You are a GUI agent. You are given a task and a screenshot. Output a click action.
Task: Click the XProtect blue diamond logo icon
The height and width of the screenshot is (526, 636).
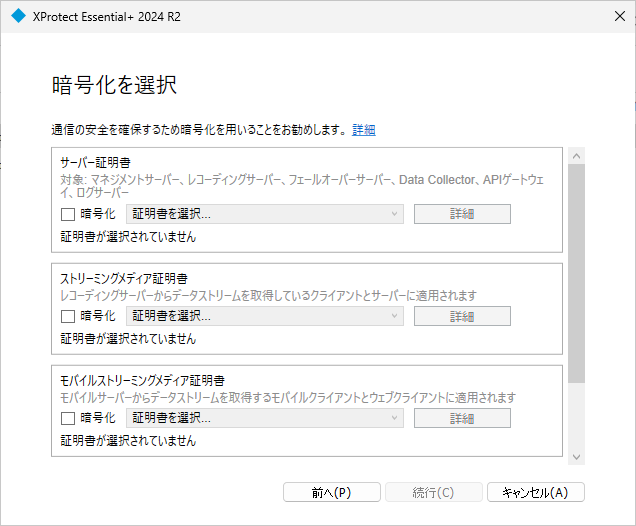[18, 16]
